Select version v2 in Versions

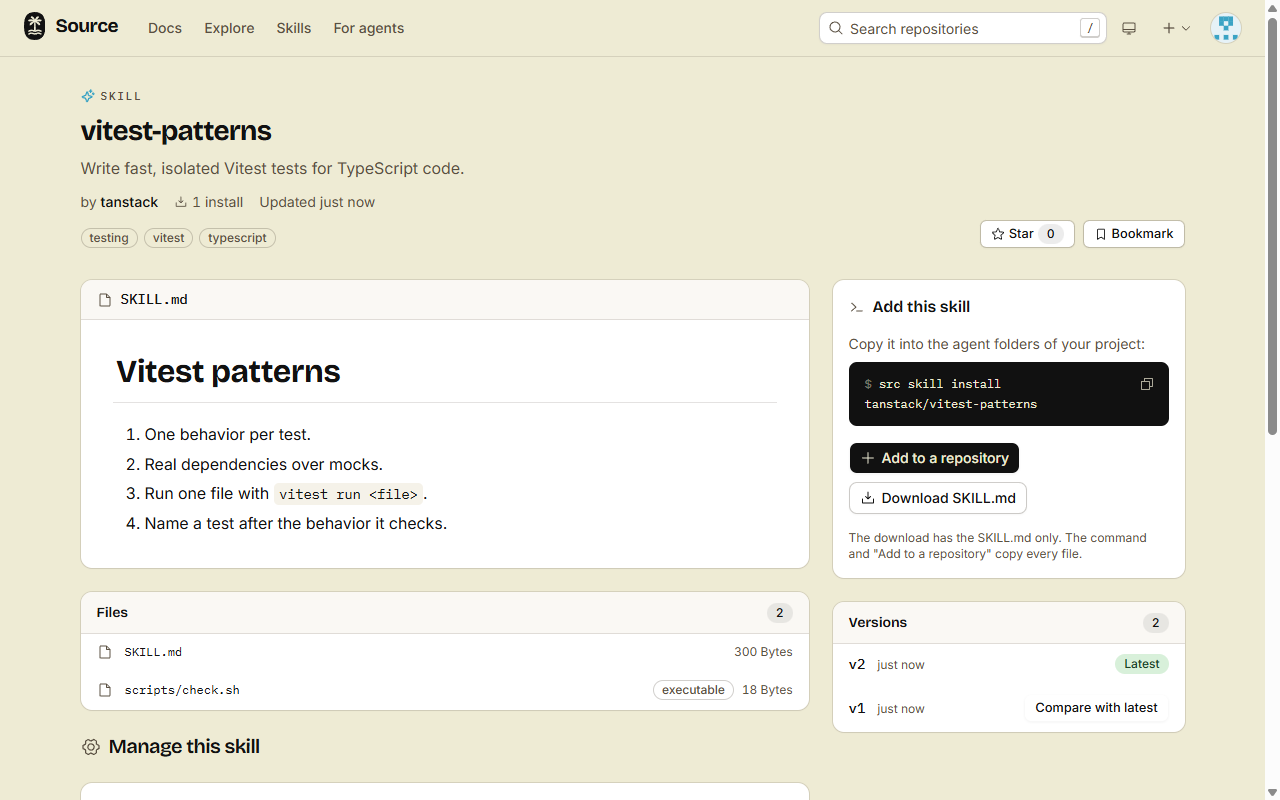coord(857,664)
